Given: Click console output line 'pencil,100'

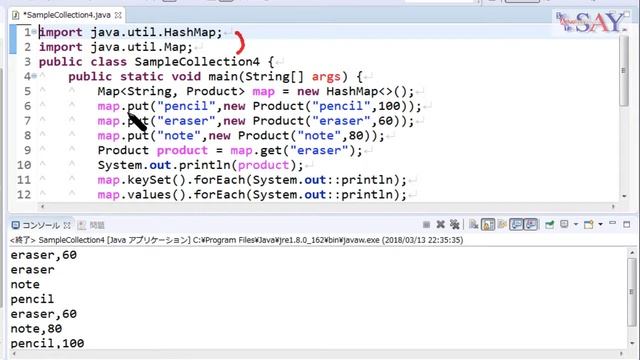Looking at the screenshot, I should 47,343.
